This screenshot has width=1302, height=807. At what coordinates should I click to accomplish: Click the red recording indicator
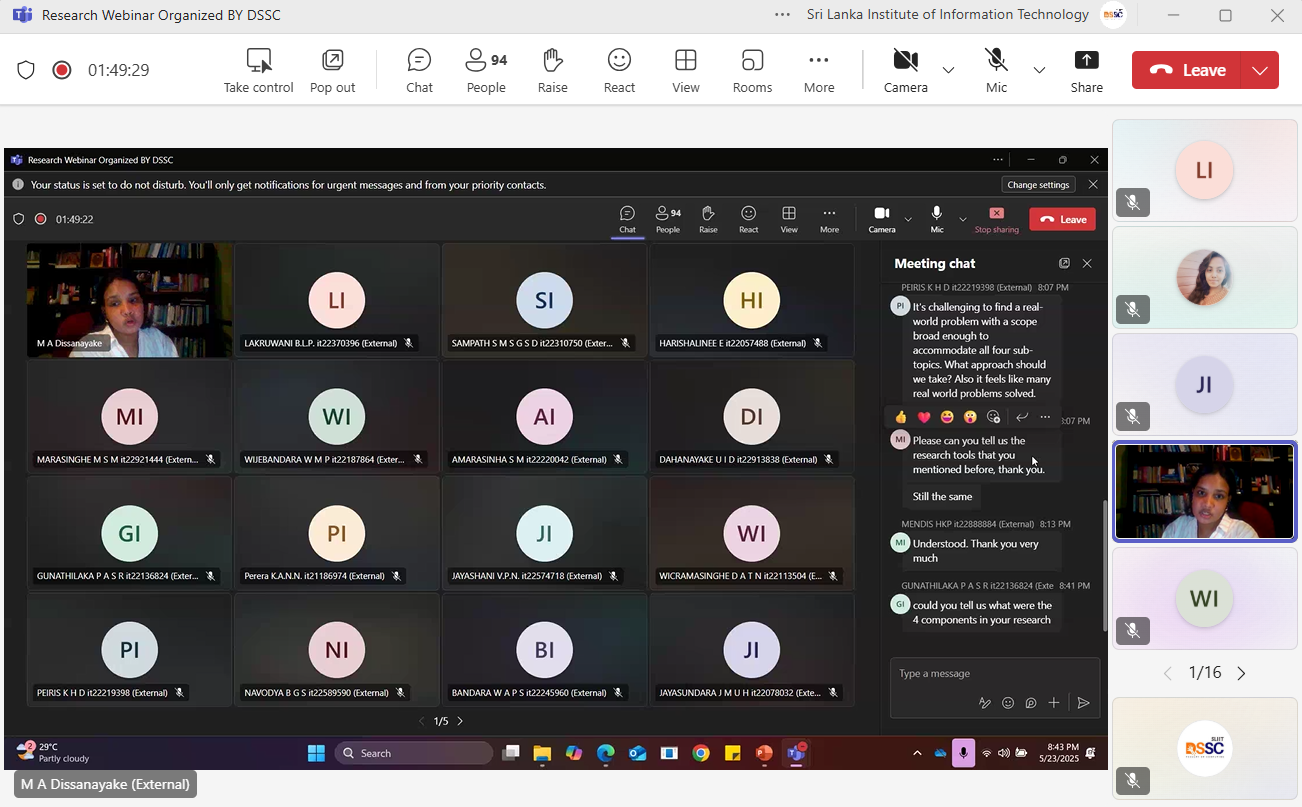pos(62,70)
